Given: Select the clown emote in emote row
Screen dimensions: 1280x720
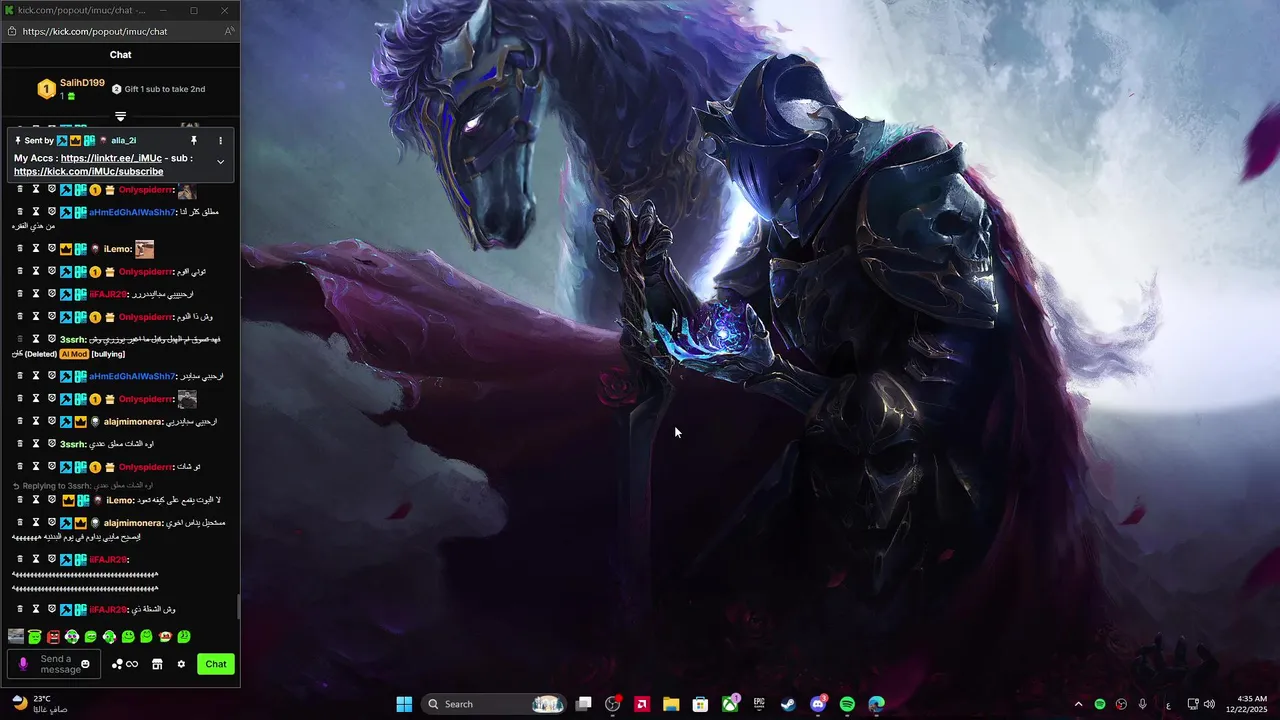Looking at the screenshot, I should pos(72,636).
